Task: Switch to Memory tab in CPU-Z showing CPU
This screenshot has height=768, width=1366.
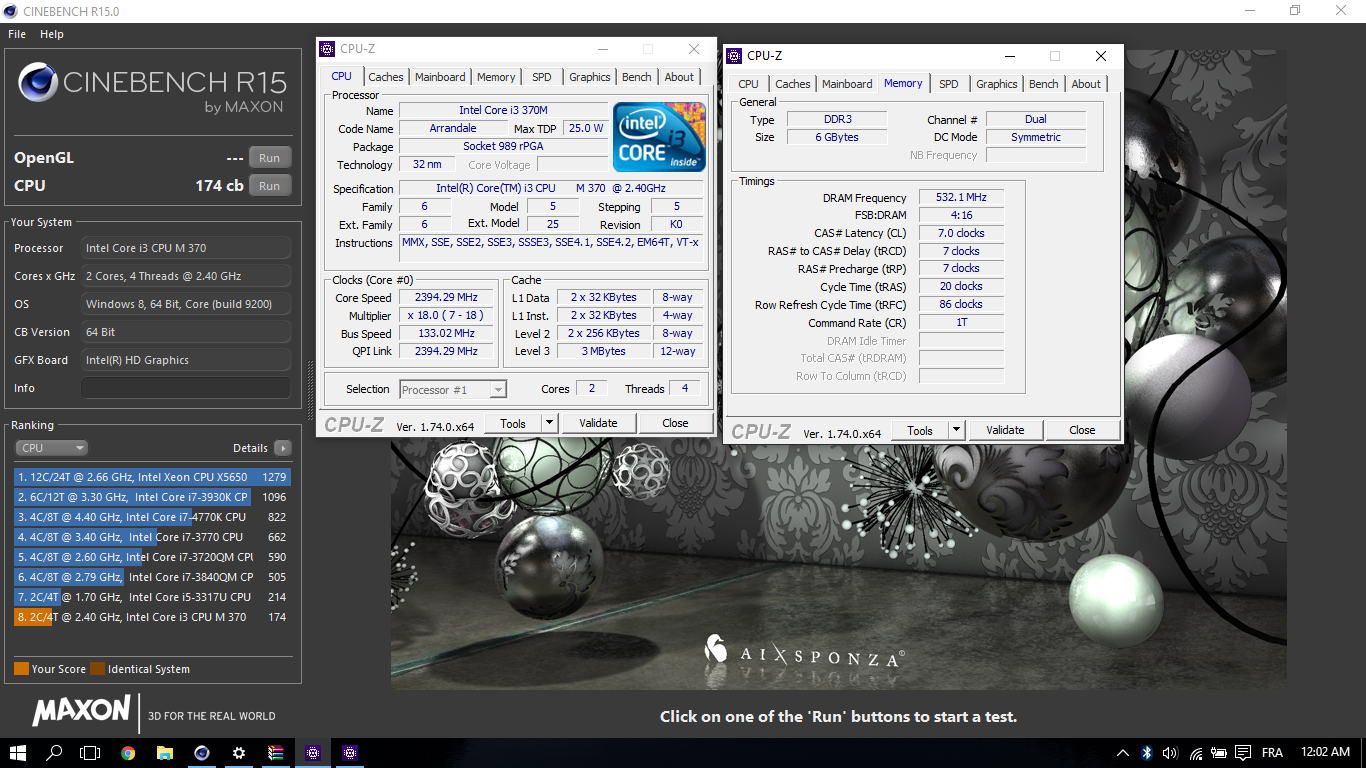Action: pos(496,77)
